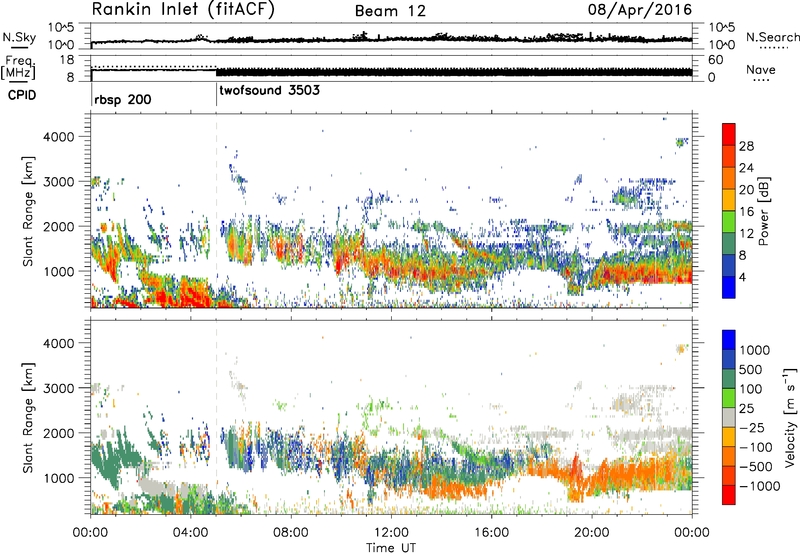Click the blue bottom of the power color bar

point(729,288)
